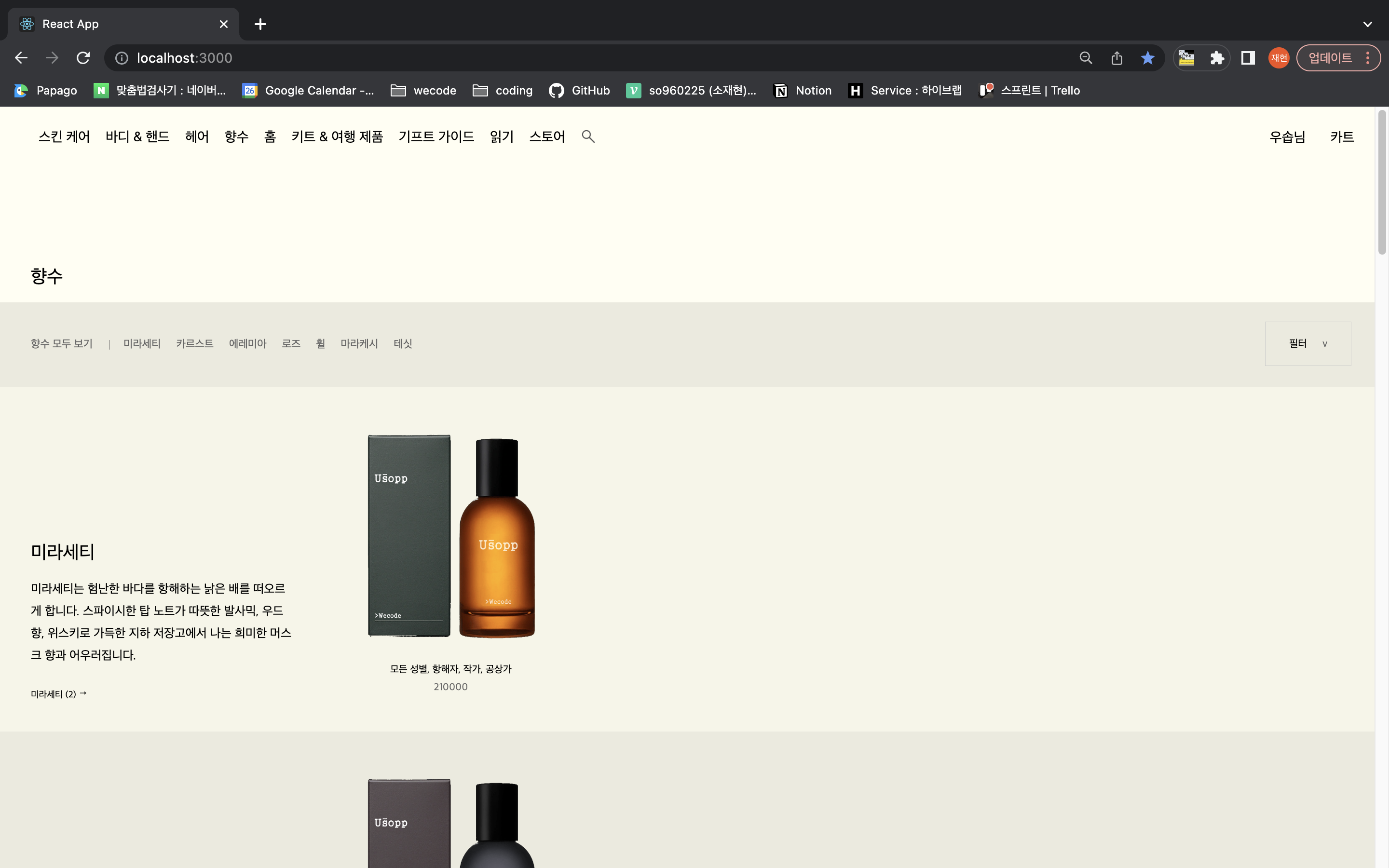Filter by 카르스트 fragrance category

pyautogui.click(x=194, y=343)
